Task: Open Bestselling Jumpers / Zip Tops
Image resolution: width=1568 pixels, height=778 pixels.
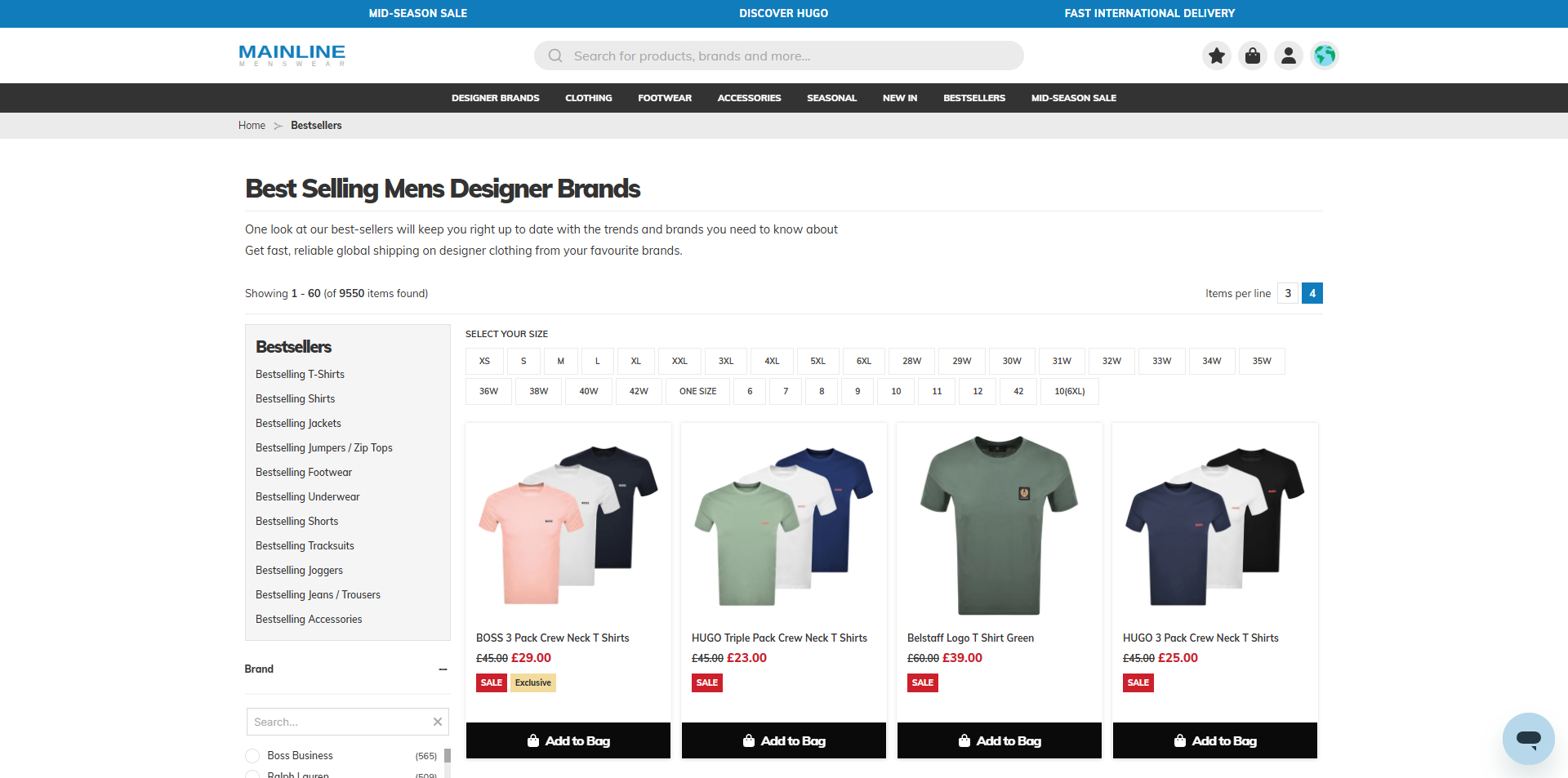Action: click(x=323, y=448)
